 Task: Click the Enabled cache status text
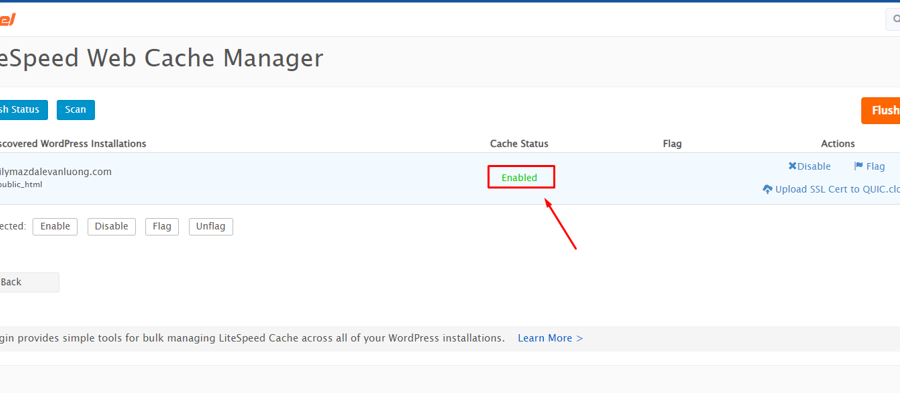click(x=519, y=178)
